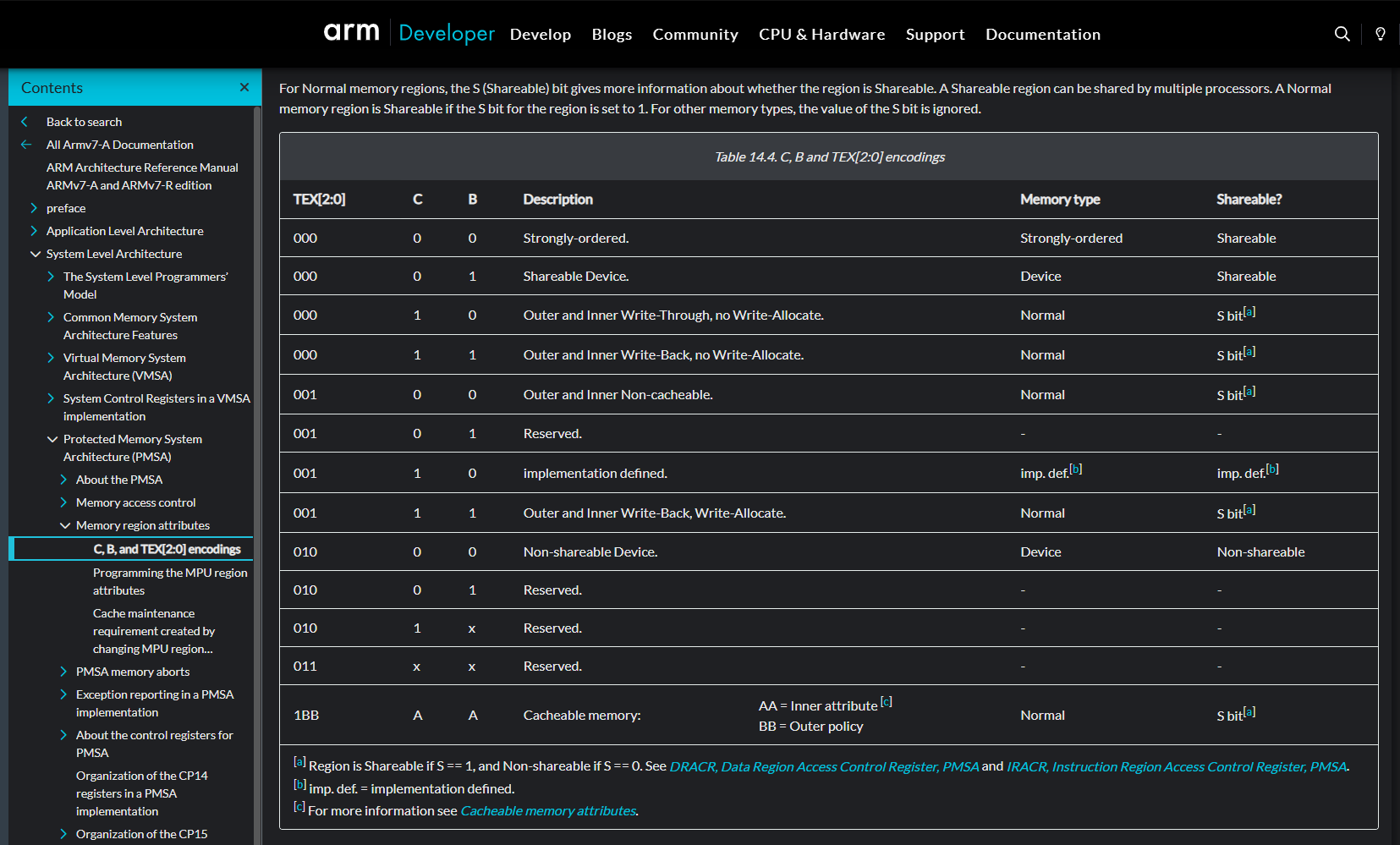Image resolution: width=1400 pixels, height=845 pixels.
Task: Open DRACR Data Region Access Control Register link
Action: pos(824,766)
